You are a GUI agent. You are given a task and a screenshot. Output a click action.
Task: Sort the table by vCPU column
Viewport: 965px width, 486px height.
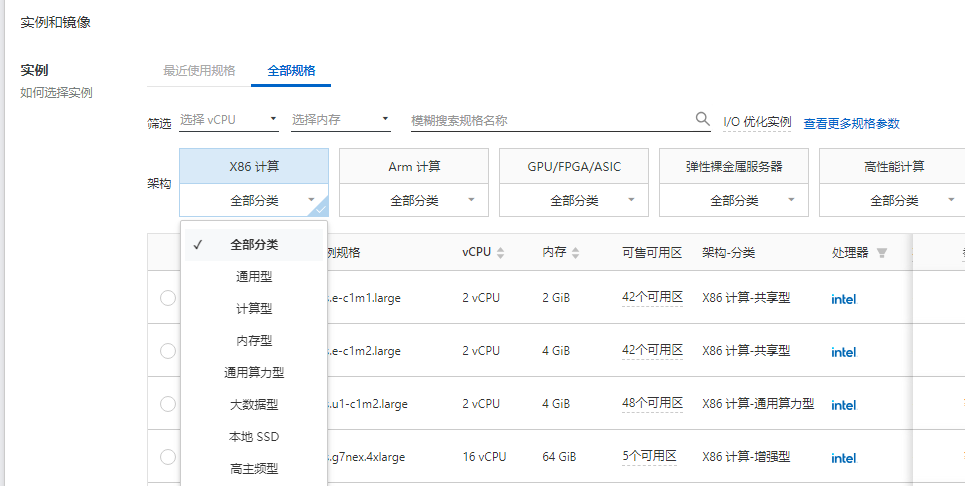pos(501,253)
